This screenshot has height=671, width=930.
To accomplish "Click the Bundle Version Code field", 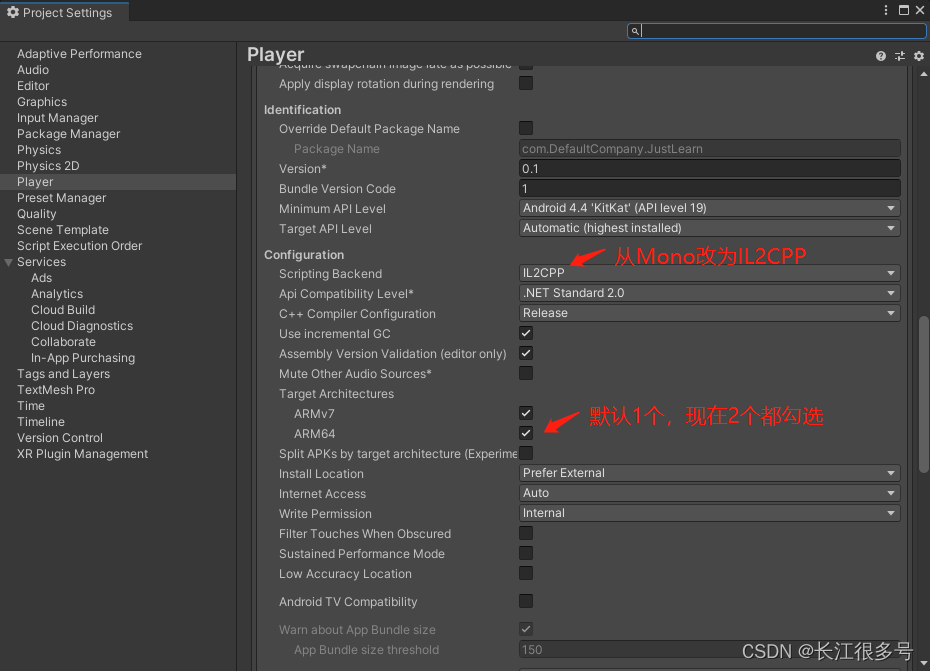I will tap(709, 189).
